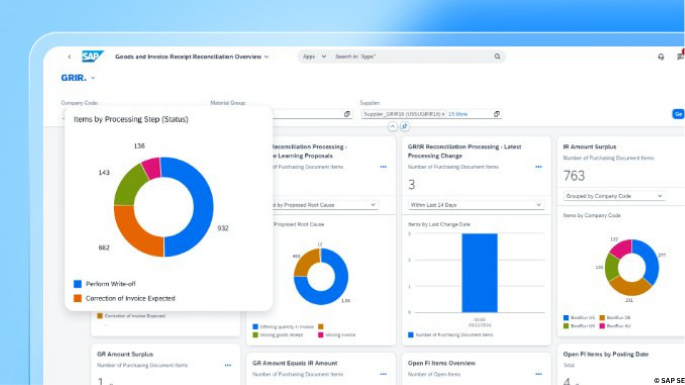Image resolution: width=685 pixels, height=385 pixels.
Task: Click the number 3 on Latest Processing card
Action: click(x=412, y=185)
